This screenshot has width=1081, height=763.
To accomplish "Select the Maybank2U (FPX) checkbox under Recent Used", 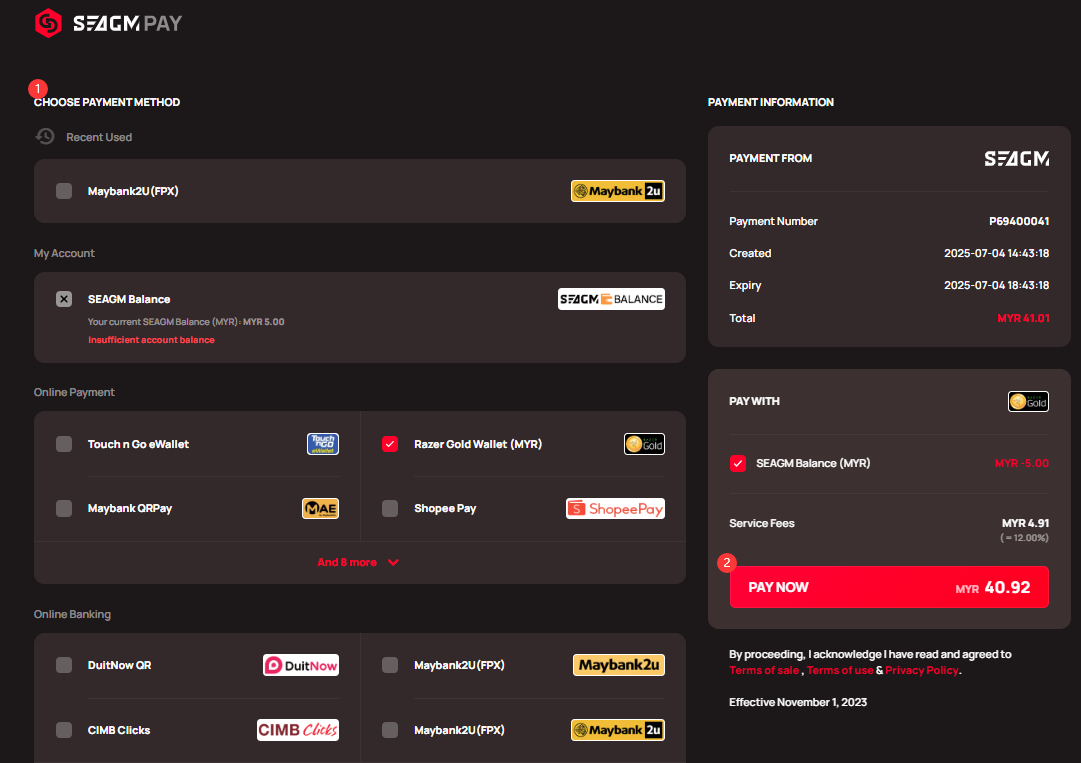I will tap(64, 191).
